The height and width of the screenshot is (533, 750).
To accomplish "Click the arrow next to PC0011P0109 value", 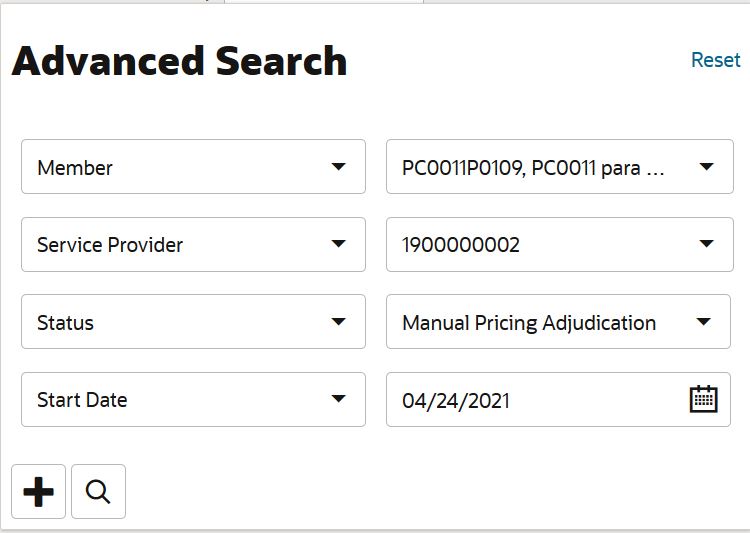I will tap(706, 167).
